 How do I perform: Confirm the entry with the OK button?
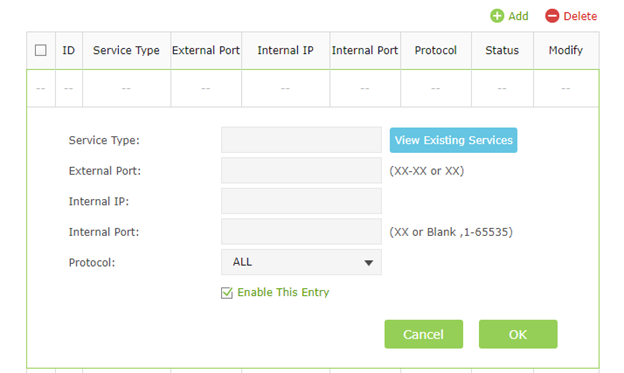pos(518,334)
